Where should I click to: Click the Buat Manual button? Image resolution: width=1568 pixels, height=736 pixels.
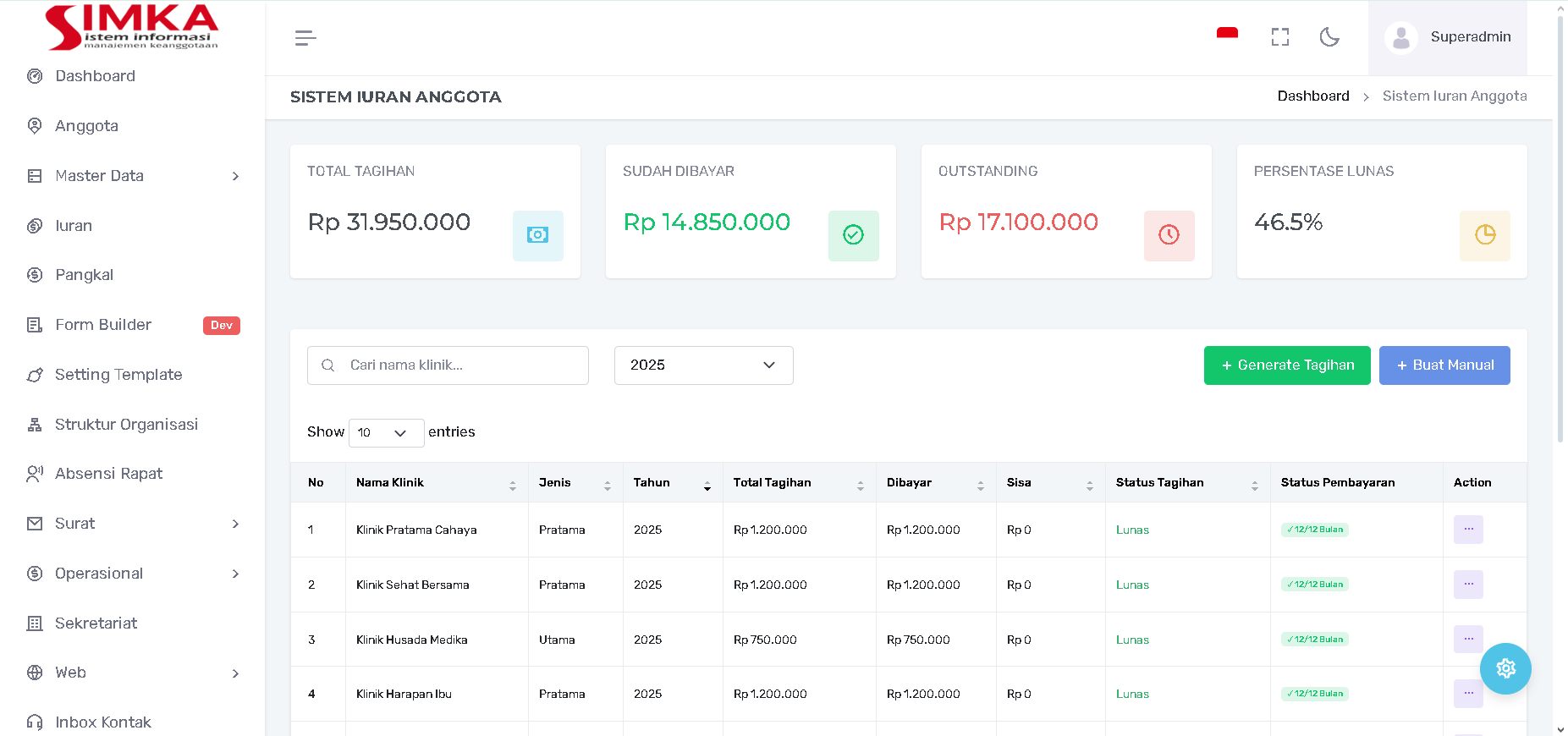pos(1444,365)
